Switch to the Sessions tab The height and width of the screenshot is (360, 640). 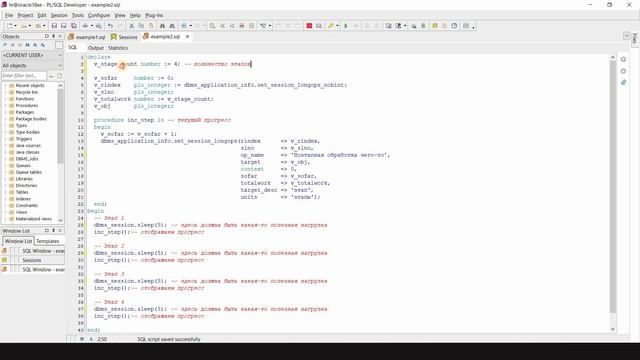pos(124,37)
